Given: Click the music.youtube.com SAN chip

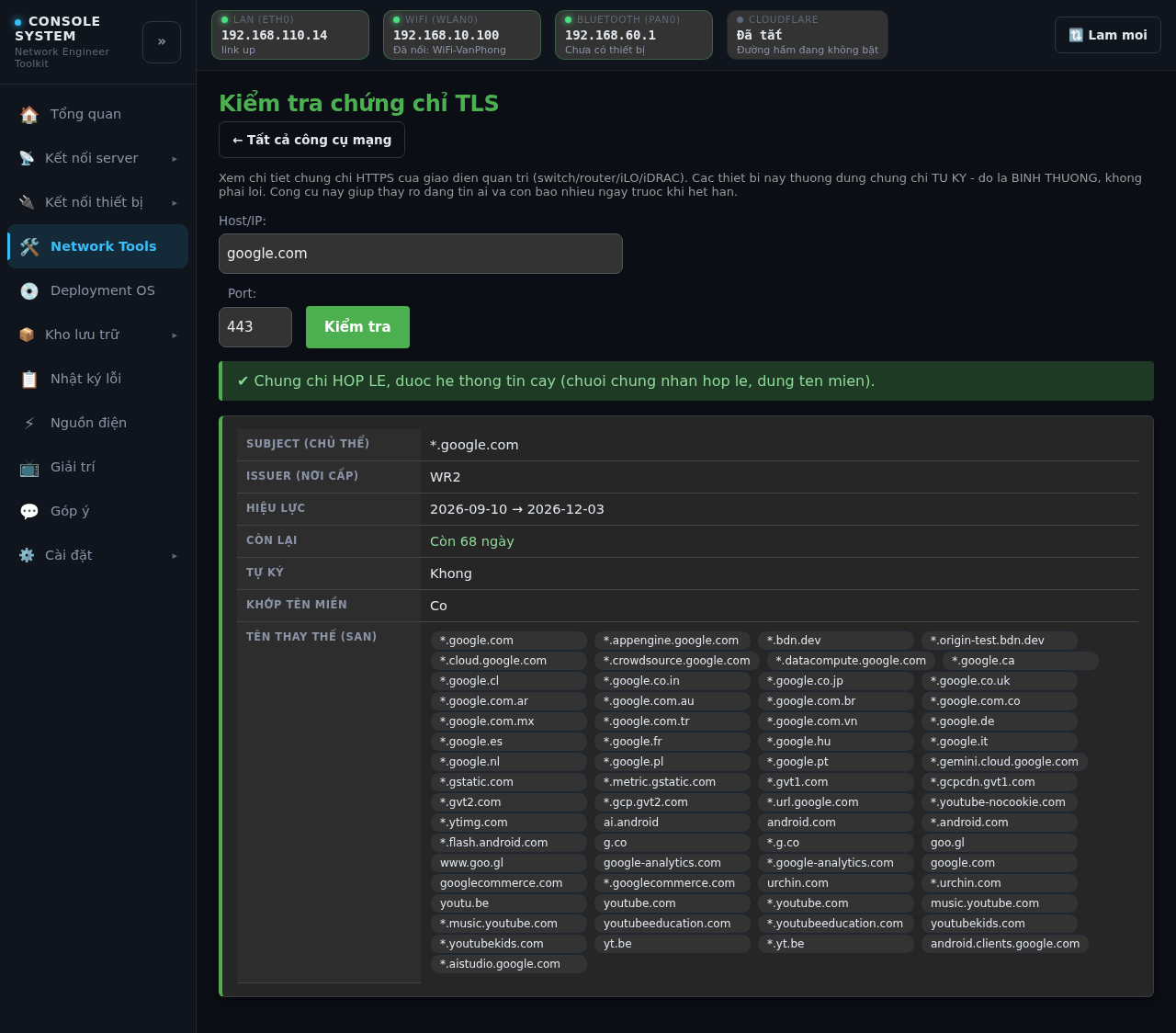Looking at the screenshot, I should (x=1000, y=903).
